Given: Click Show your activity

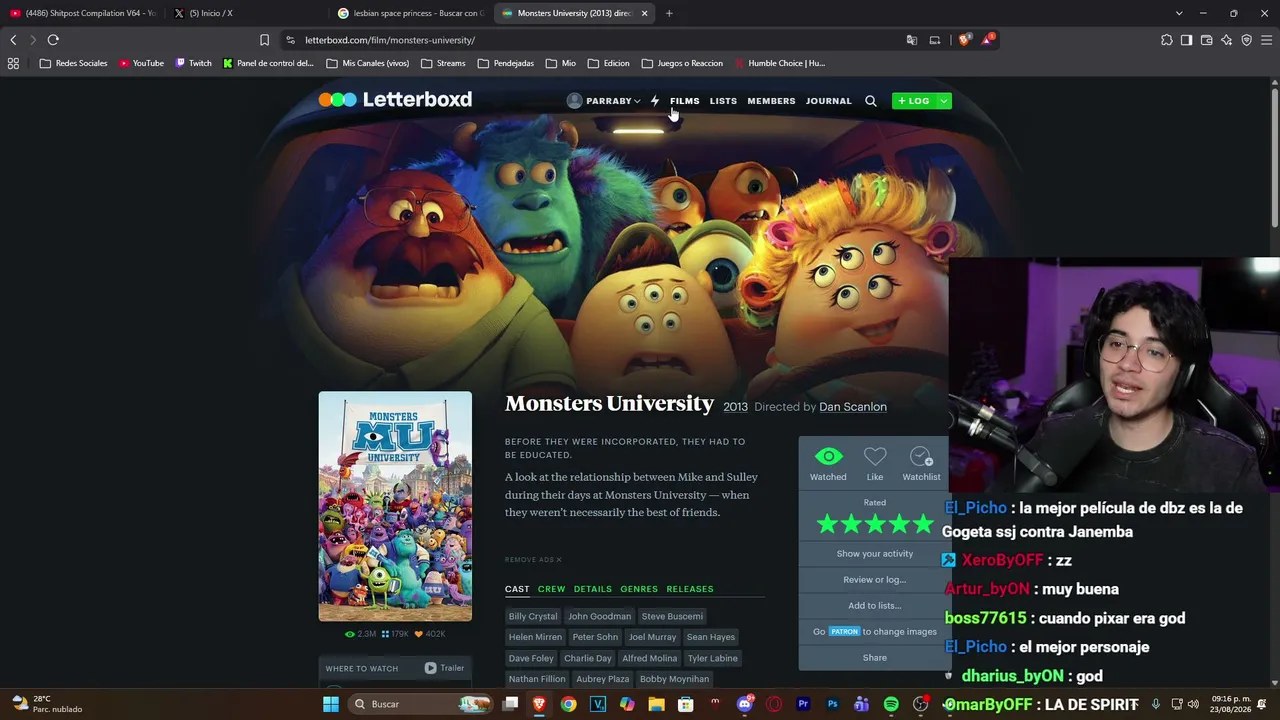Looking at the screenshot, I should pos(875,554).
